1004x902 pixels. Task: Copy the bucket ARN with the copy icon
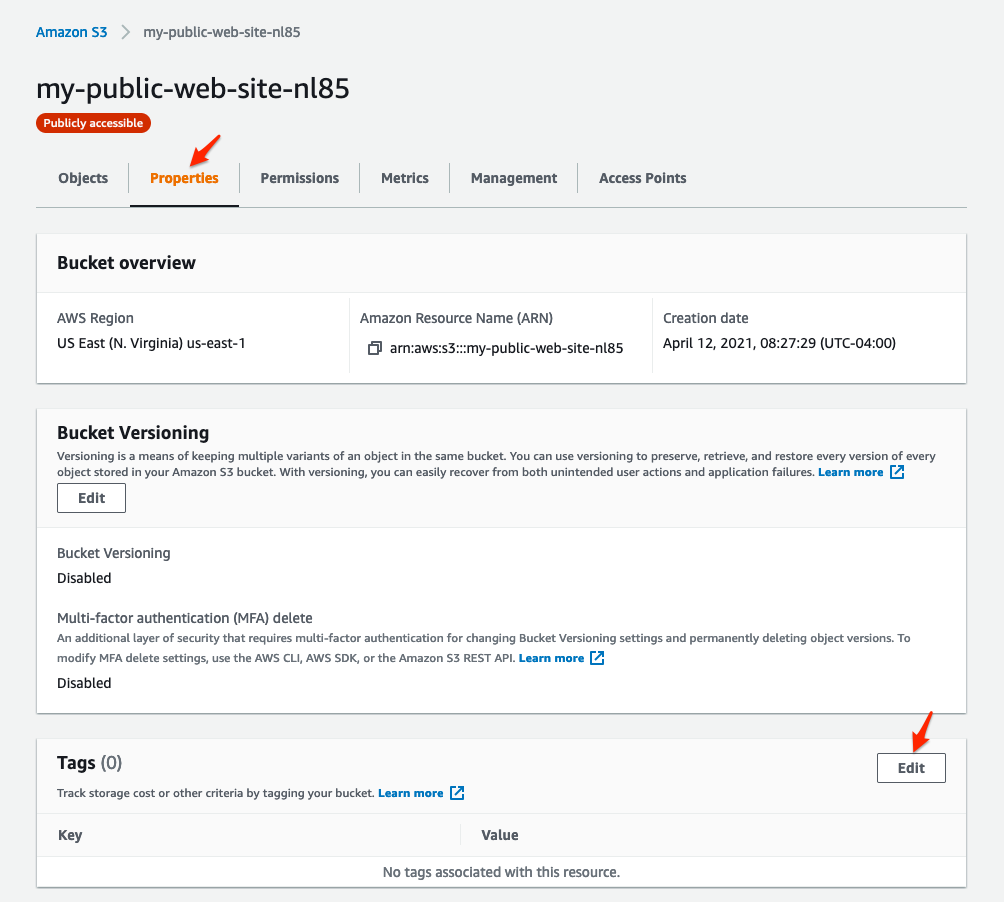[x=375, y=348]
